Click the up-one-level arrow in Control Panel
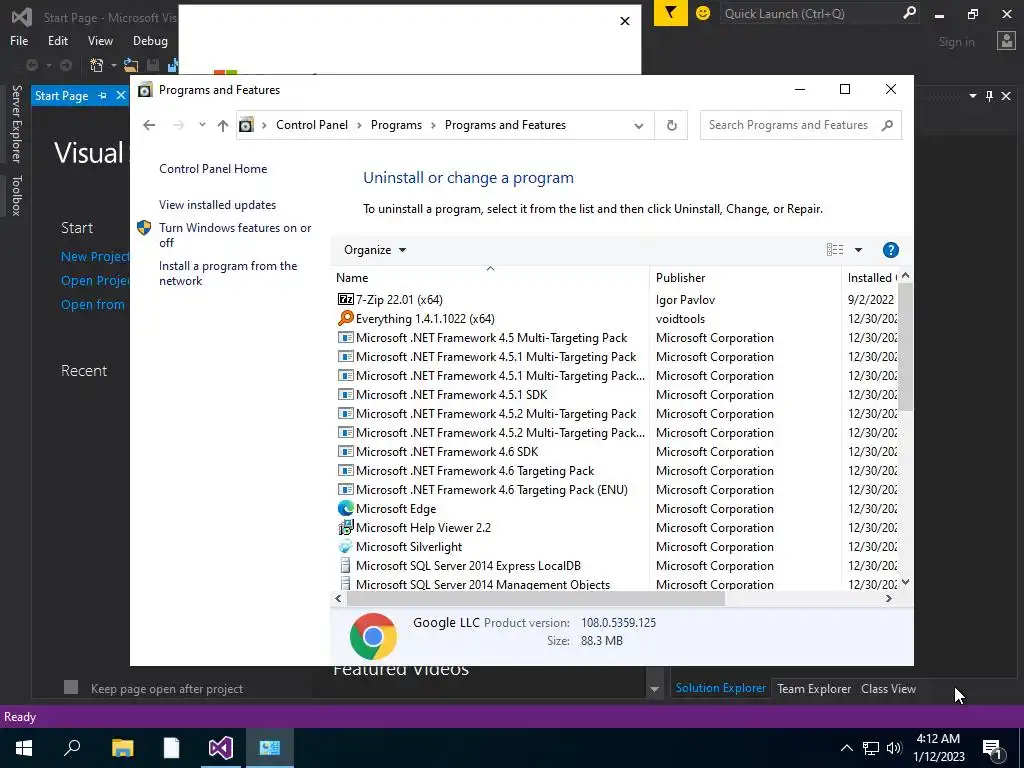 click(223, 125)
